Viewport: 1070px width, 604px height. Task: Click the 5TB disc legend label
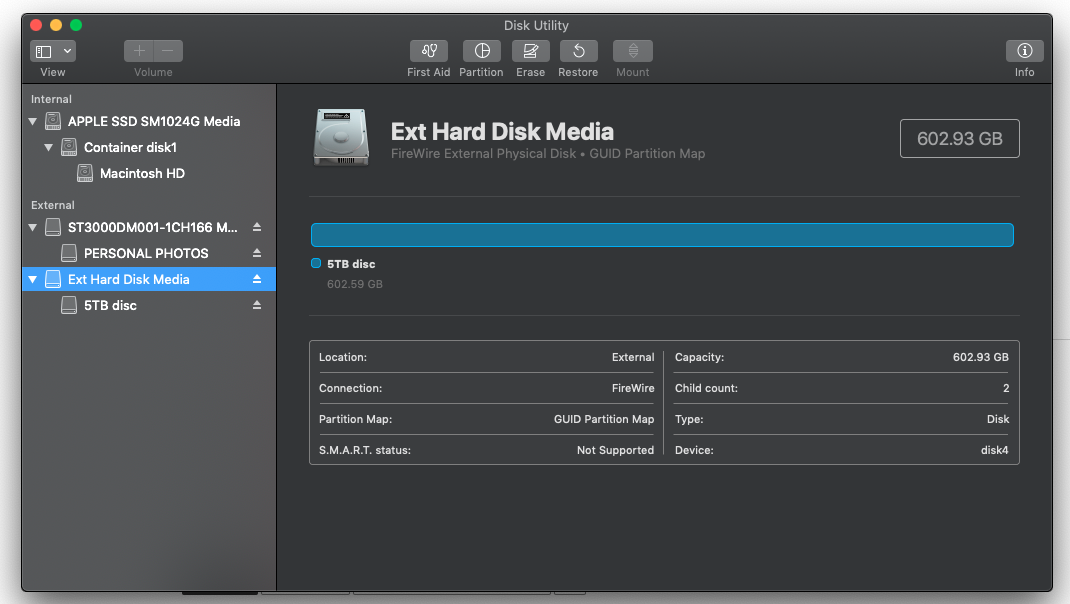point(351,264)
